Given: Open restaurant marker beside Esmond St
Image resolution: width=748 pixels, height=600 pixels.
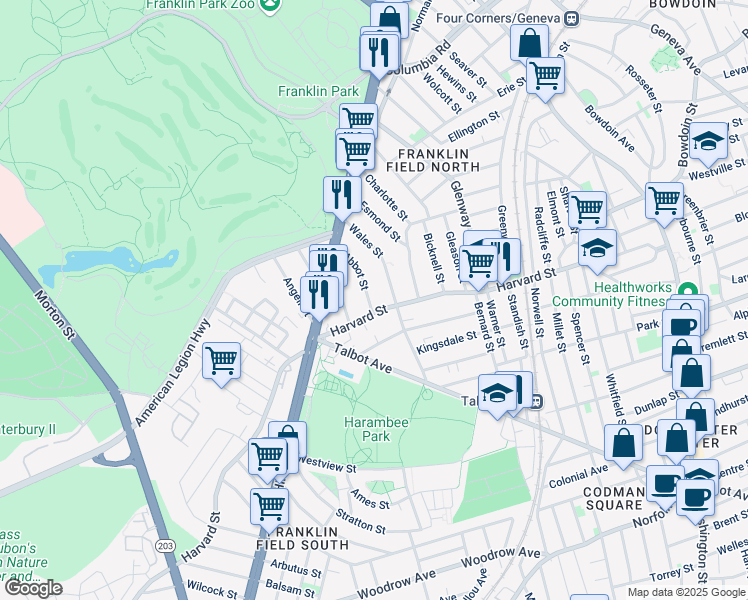Looking at the screenshot, I should (343, 196).
